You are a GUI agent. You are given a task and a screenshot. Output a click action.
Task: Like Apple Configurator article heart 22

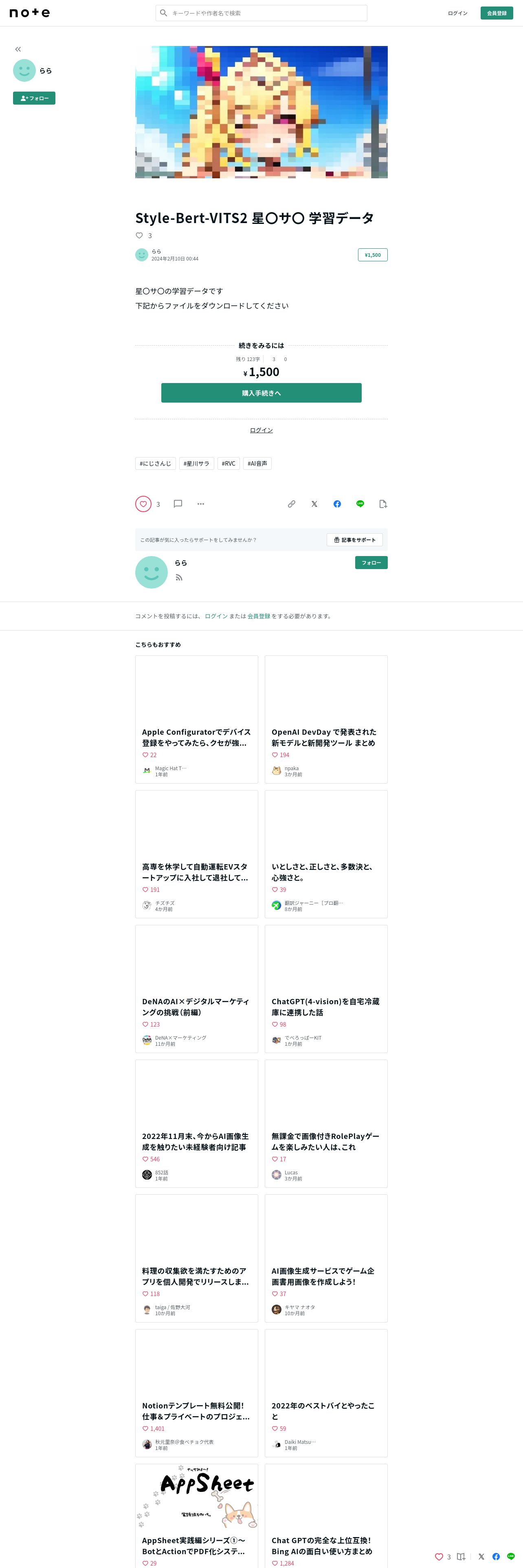click(145, 755)
